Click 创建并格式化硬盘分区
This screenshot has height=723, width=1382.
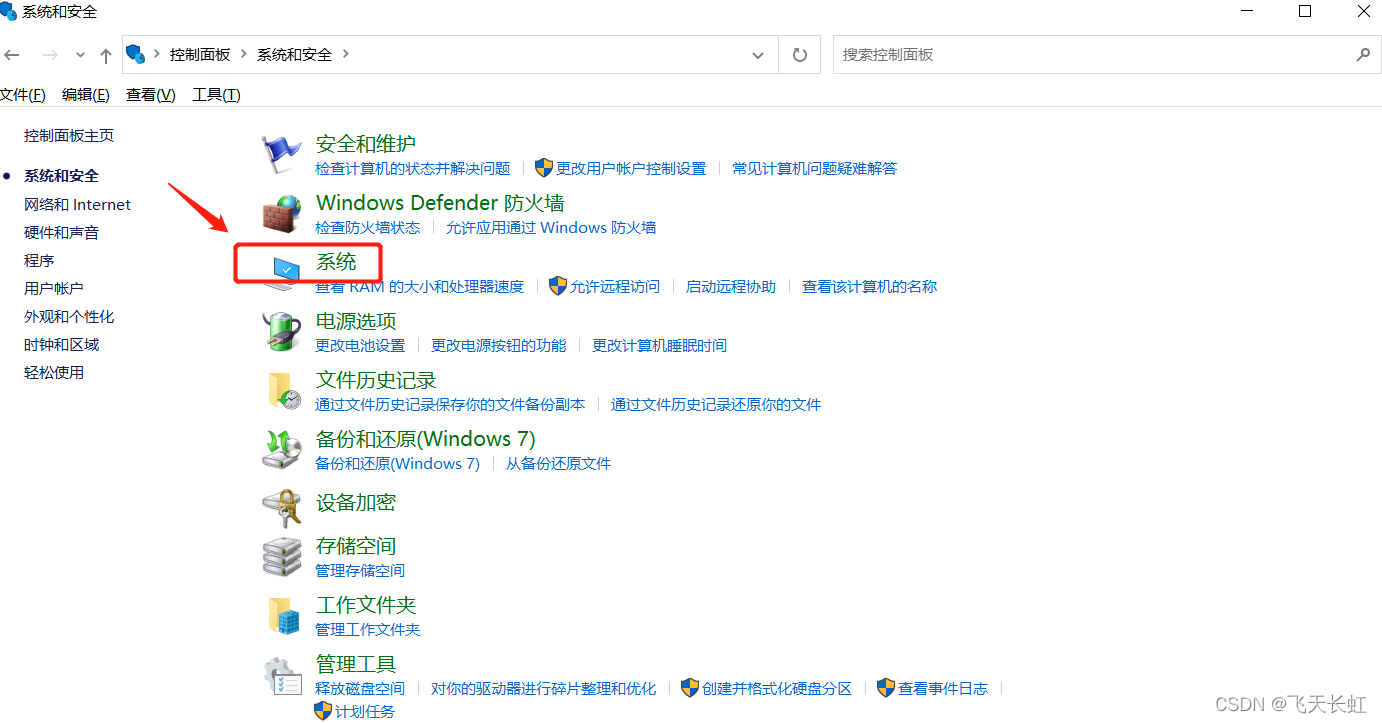(x=777, y=688)
